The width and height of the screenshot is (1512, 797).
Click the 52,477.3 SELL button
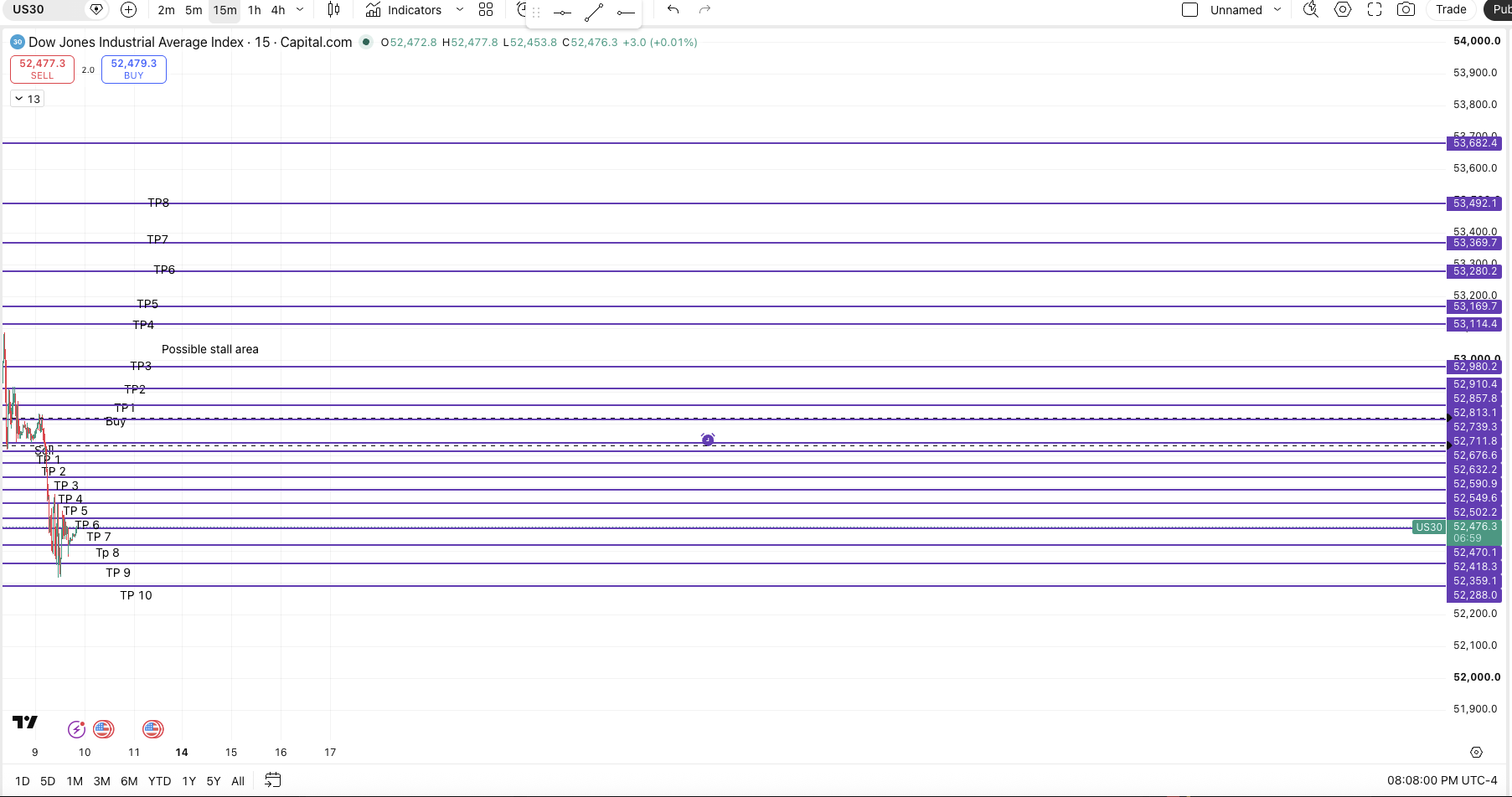tap(42, 69)
